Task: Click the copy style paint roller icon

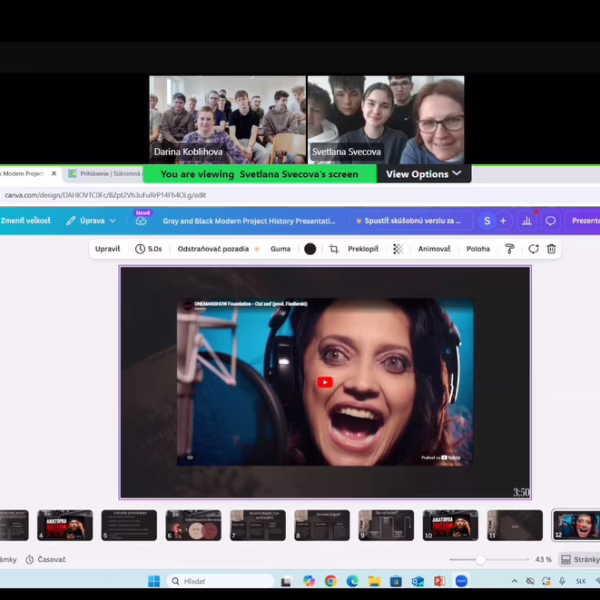Action: point(510,249)
